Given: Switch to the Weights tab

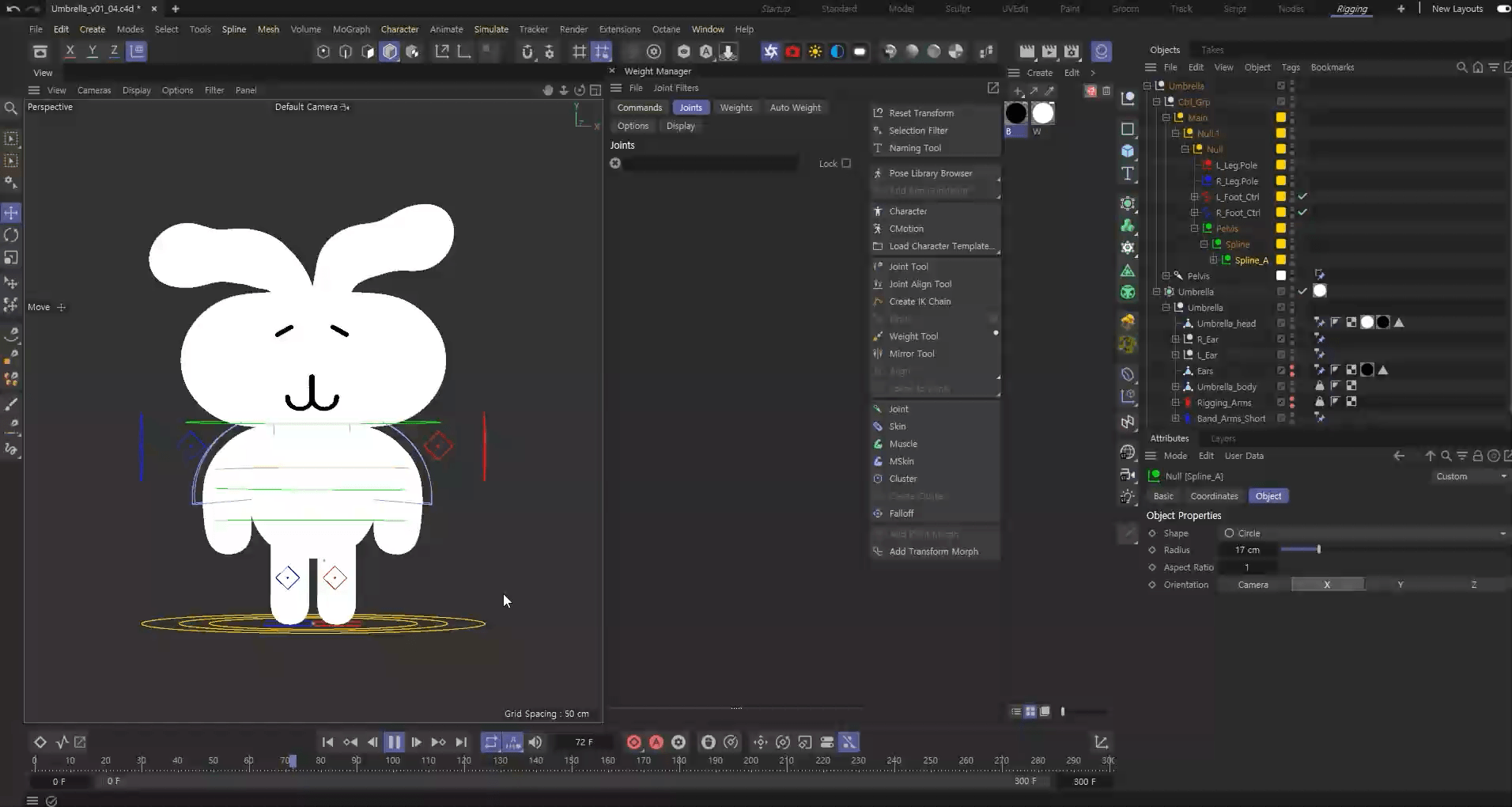Looking at the screenshot, I should (735, 108).
